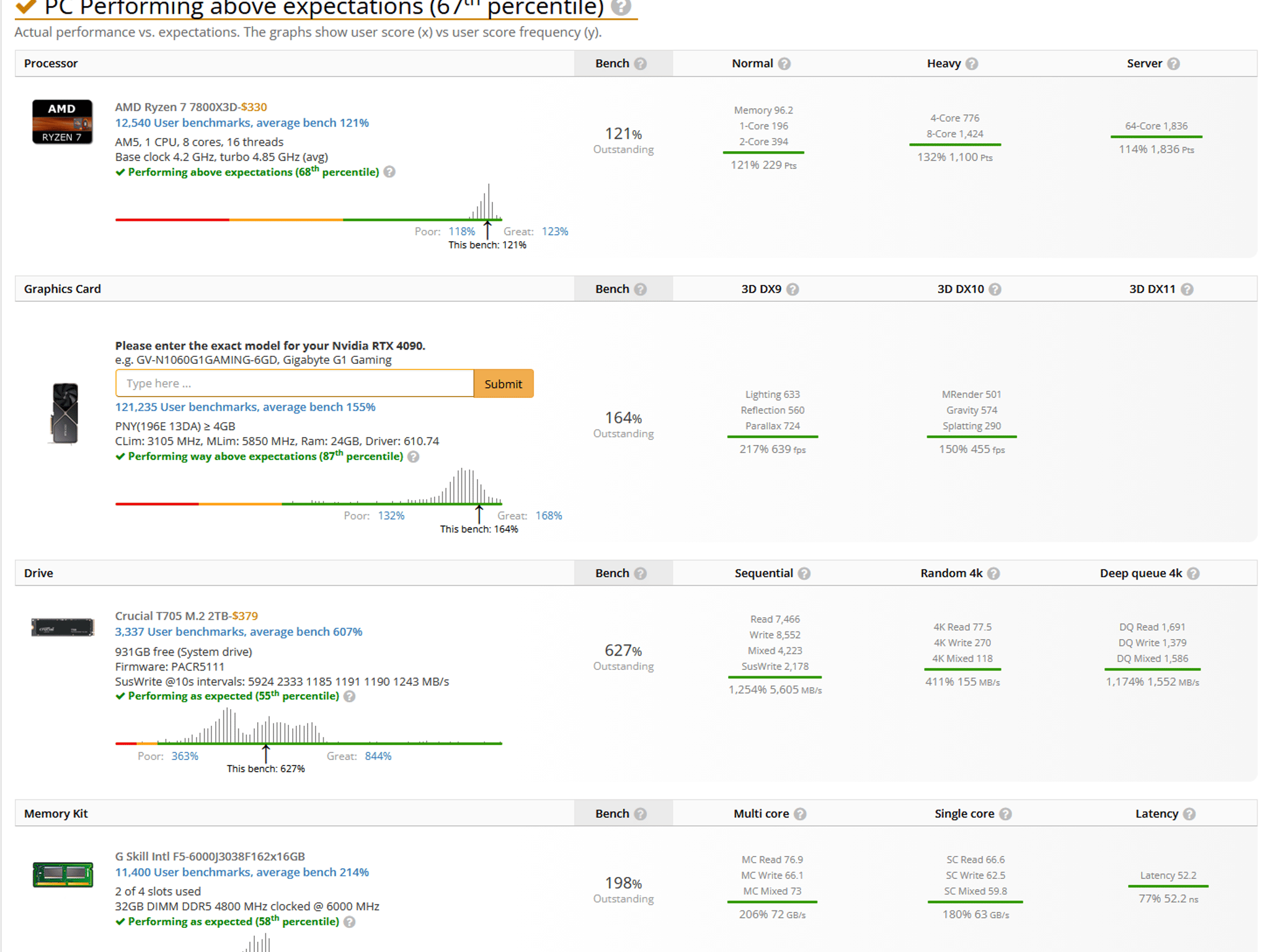1270x952 pixels.
Task: Click the AMD Ryzen 7 7800X3D product name
Action: tap(176, 107)
